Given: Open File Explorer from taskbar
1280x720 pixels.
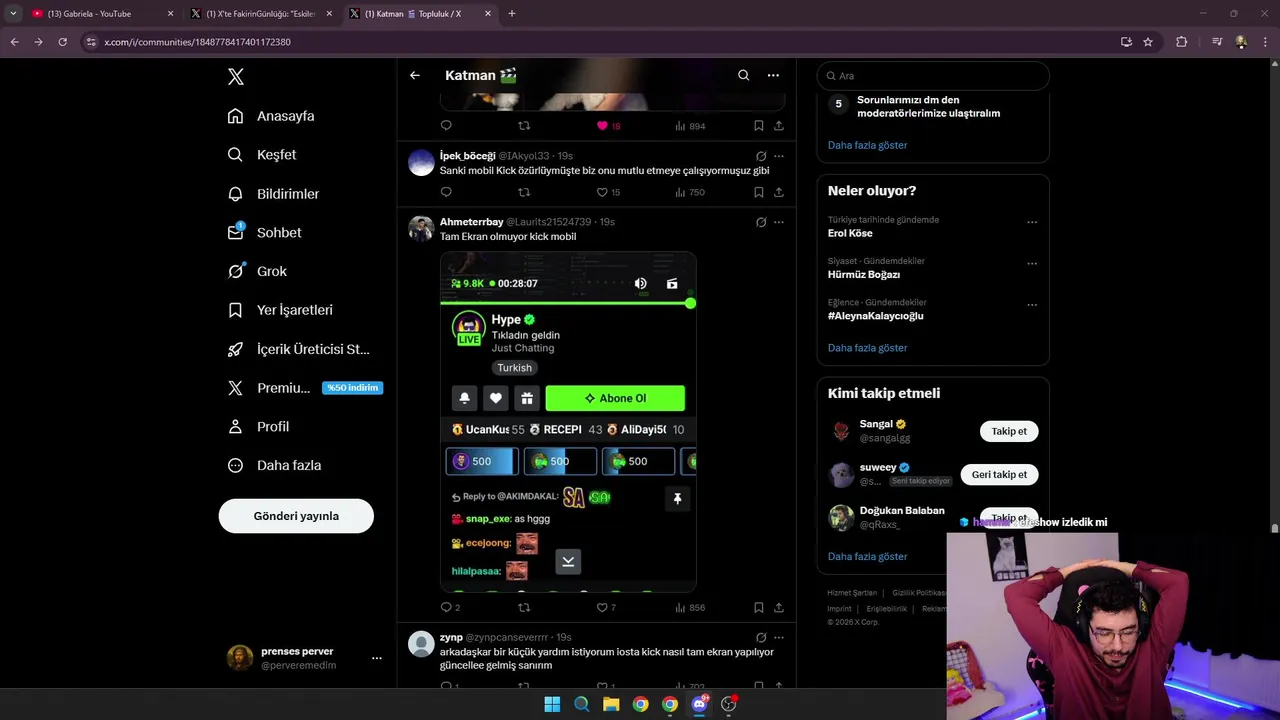Looking at the screenshot, I should point(611,704).
